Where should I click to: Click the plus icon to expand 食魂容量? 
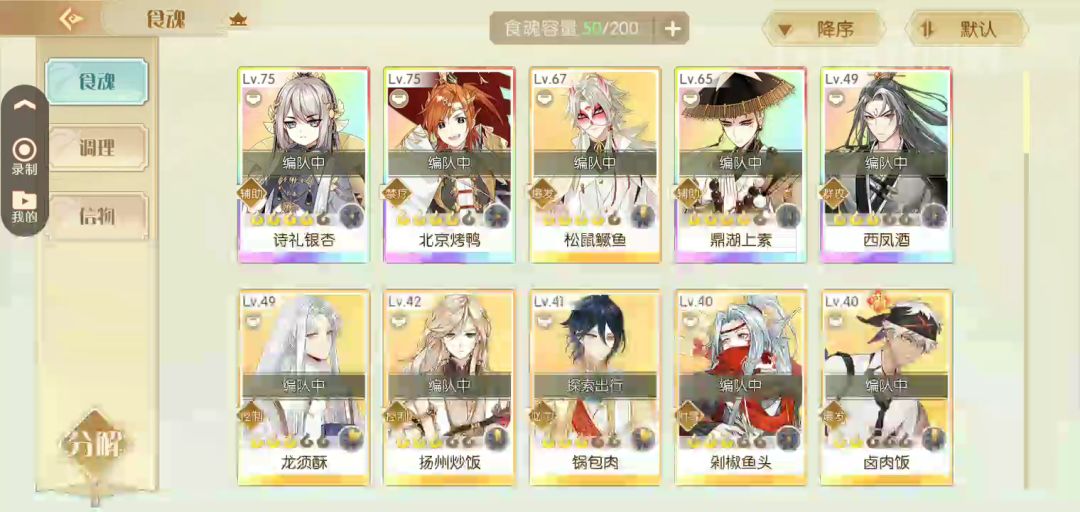(673, 28)
